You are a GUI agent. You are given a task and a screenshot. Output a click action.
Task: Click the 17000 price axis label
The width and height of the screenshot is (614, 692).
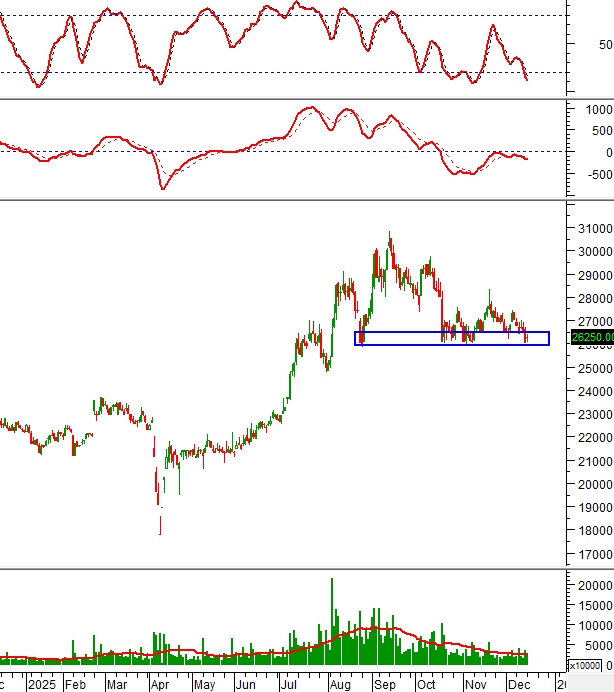[x=592, y=554]
